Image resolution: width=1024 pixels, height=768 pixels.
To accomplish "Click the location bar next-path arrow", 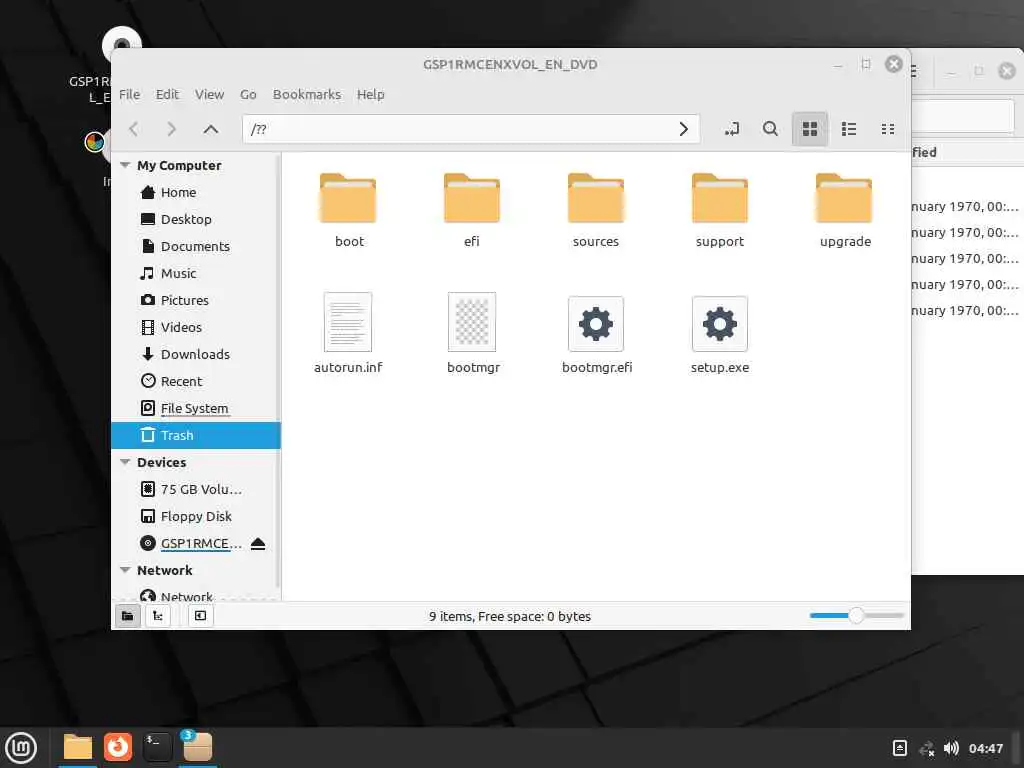I will 683,129.
